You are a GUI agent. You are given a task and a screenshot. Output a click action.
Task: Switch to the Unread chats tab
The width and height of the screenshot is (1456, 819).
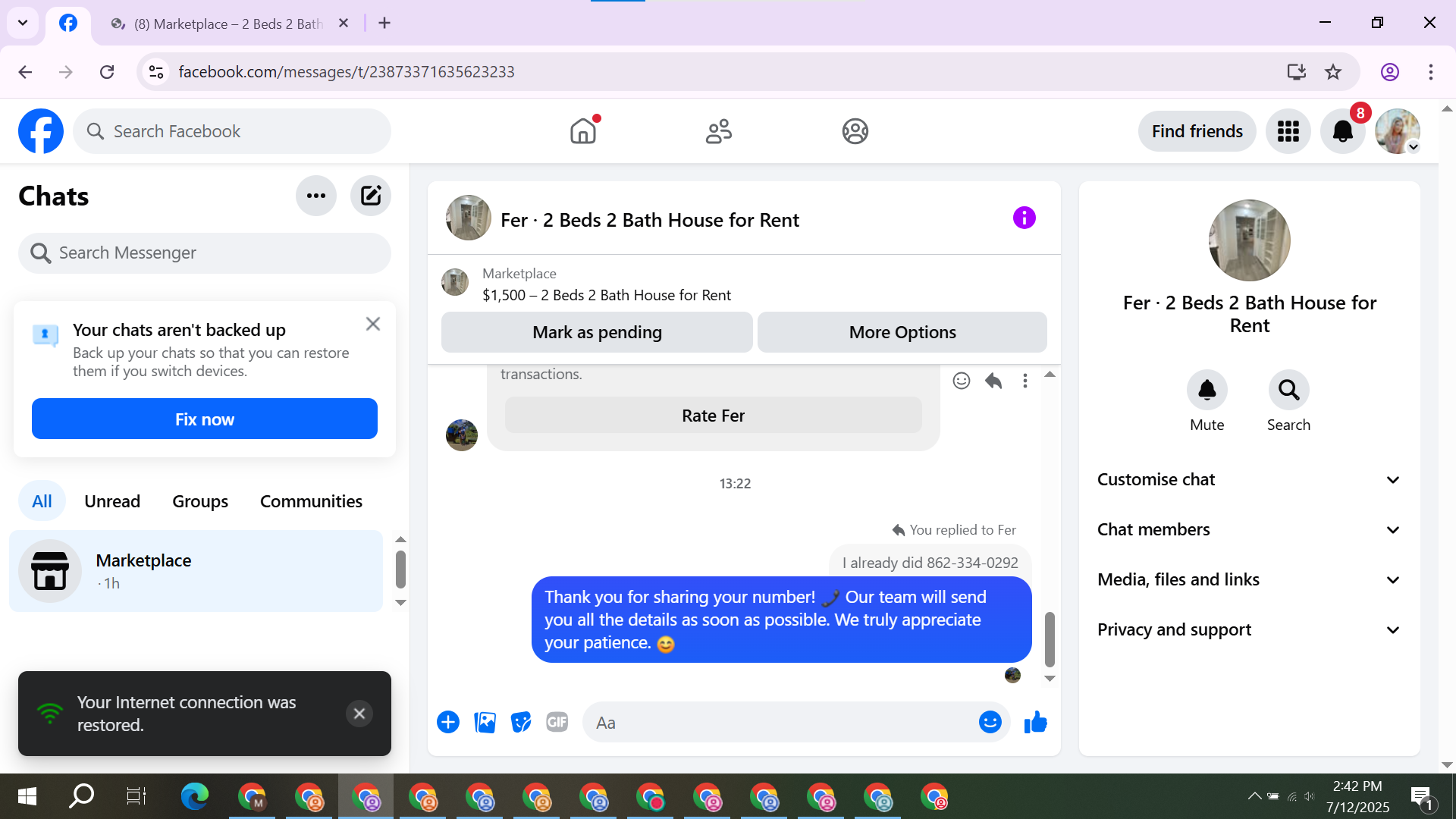click(112, 501)
